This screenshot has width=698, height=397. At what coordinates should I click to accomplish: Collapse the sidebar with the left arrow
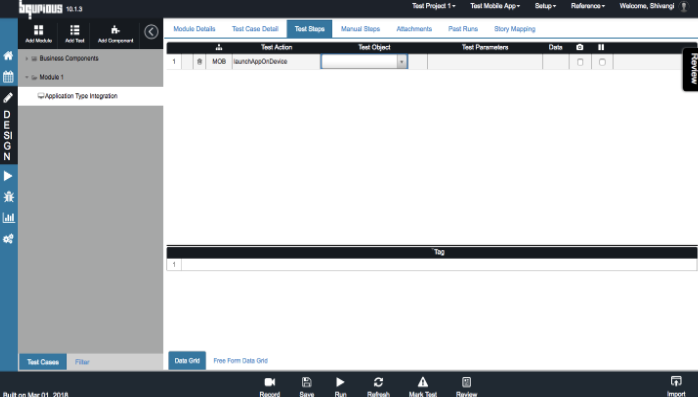[151, 32]
